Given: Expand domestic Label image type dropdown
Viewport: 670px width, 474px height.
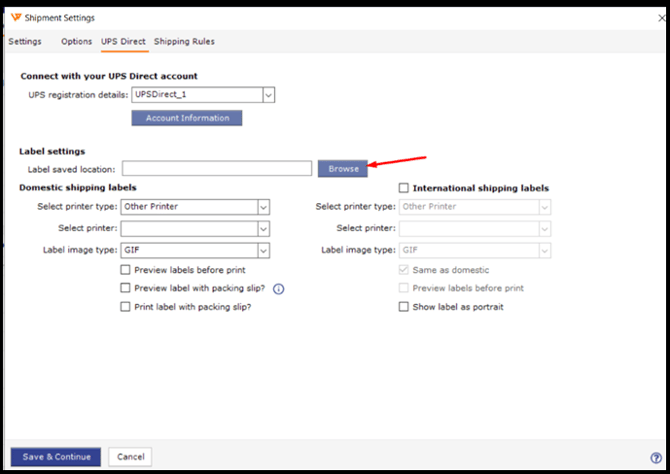Looking at the screenshot, I should click(264, 250).
